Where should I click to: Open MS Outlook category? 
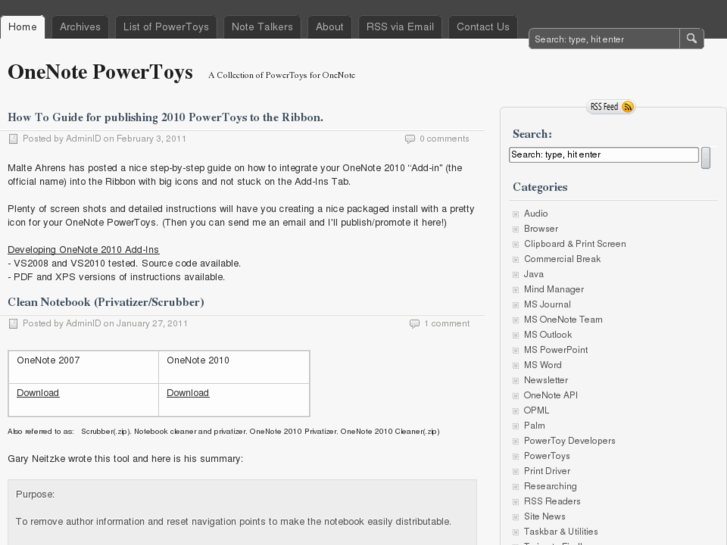click(548, 334)
